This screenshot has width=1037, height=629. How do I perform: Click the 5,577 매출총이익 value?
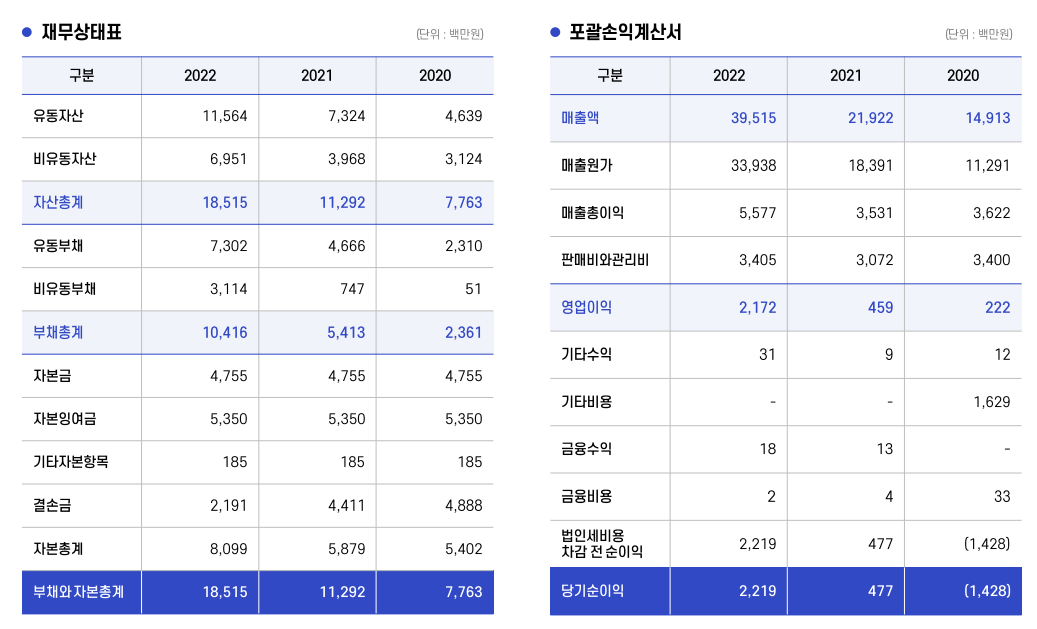click(757, 213)
